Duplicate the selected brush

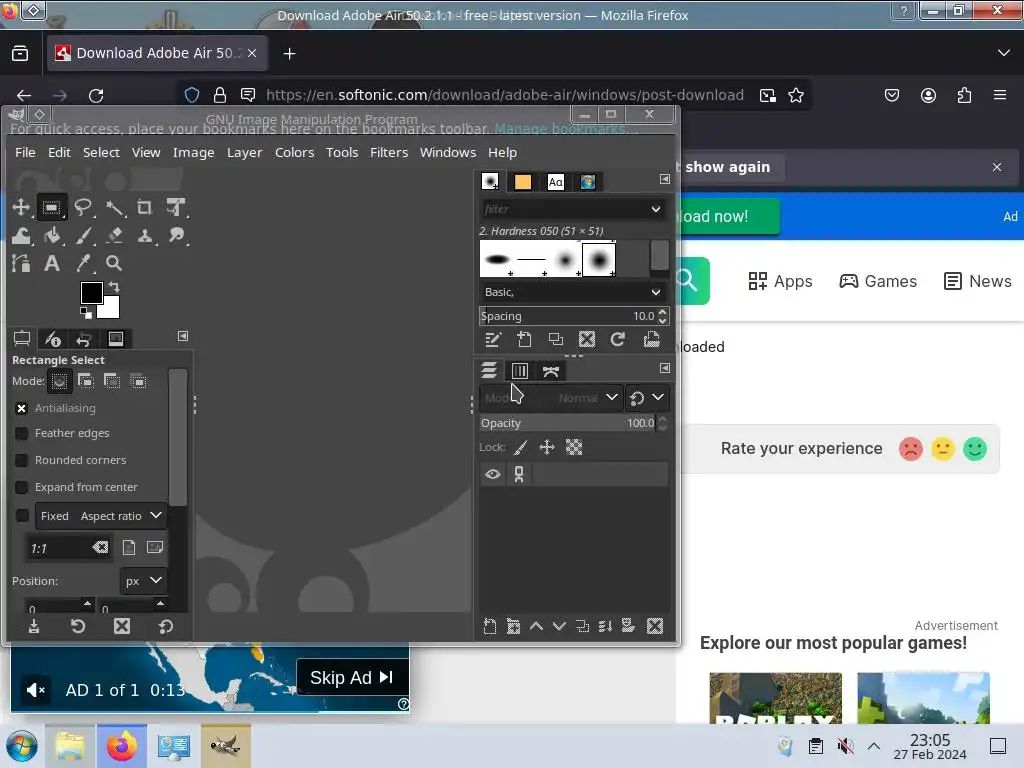tap(556, 340)
